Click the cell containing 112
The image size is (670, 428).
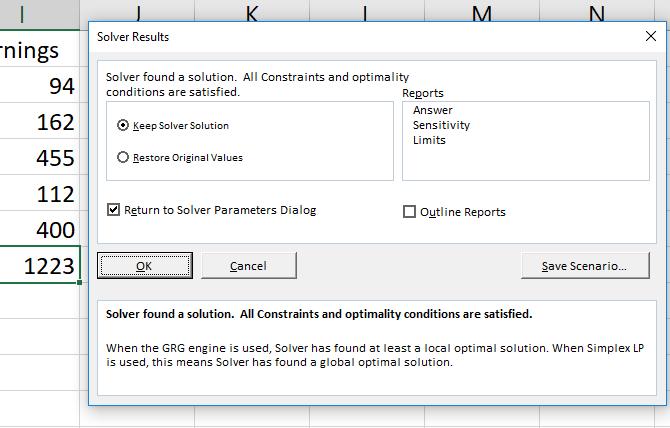click(x=40, y=194)
